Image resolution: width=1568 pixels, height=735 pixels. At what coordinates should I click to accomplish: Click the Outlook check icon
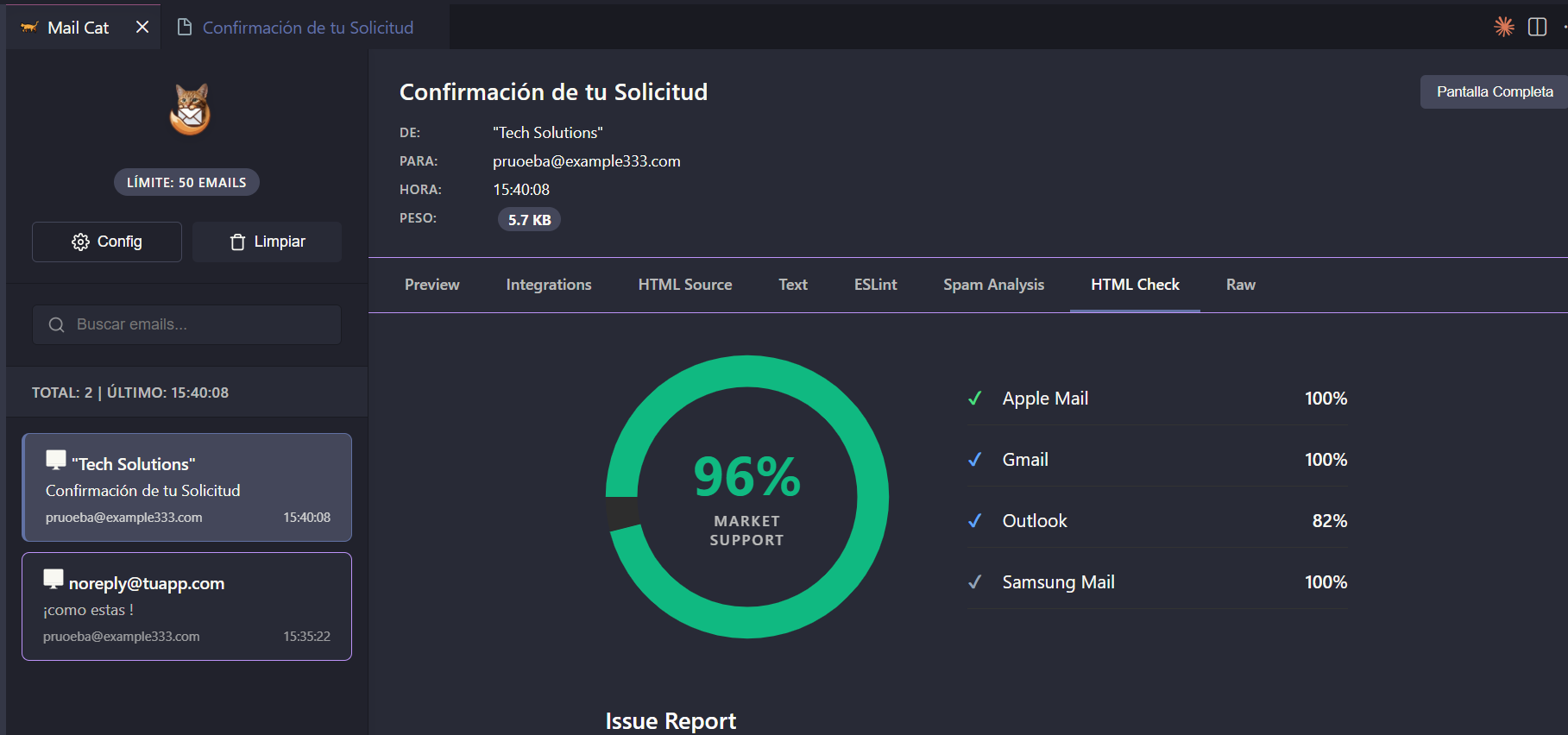click(x=975, y=521)
